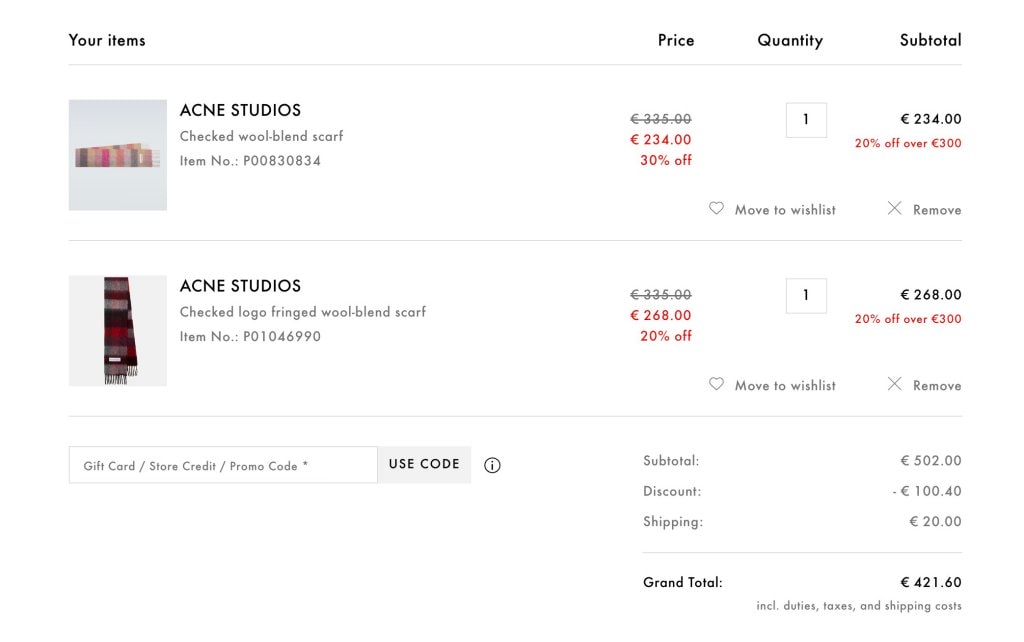1024x642 pixels.
Task: Select the quantity box for item P01046990
Action: [806, 296]
